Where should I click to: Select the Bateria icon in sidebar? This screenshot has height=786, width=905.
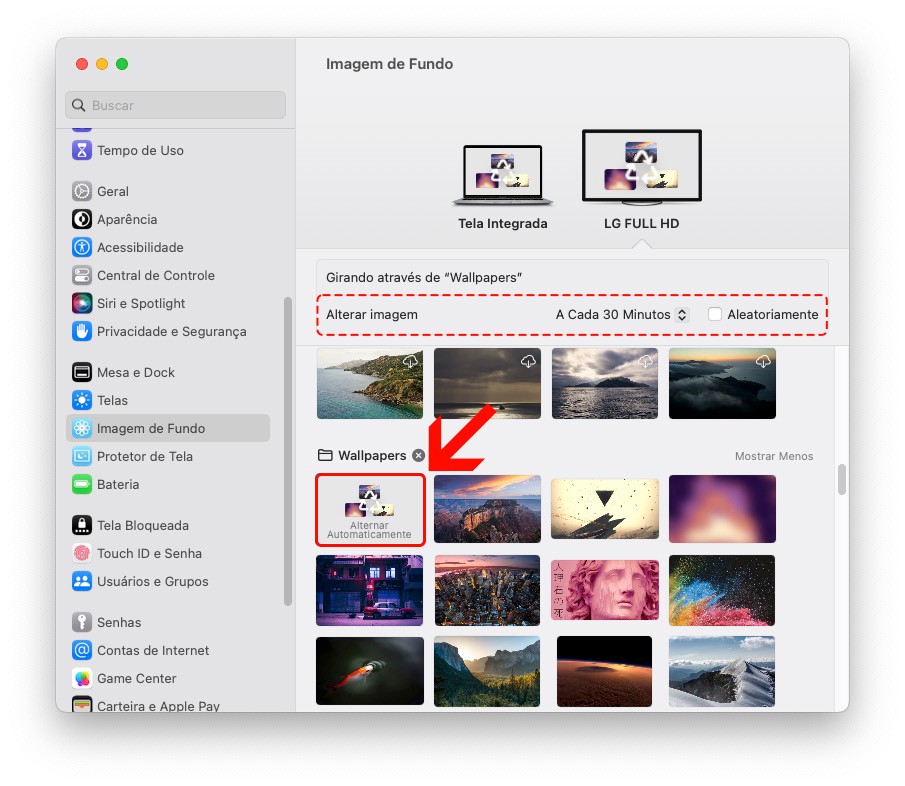(82, 485)
